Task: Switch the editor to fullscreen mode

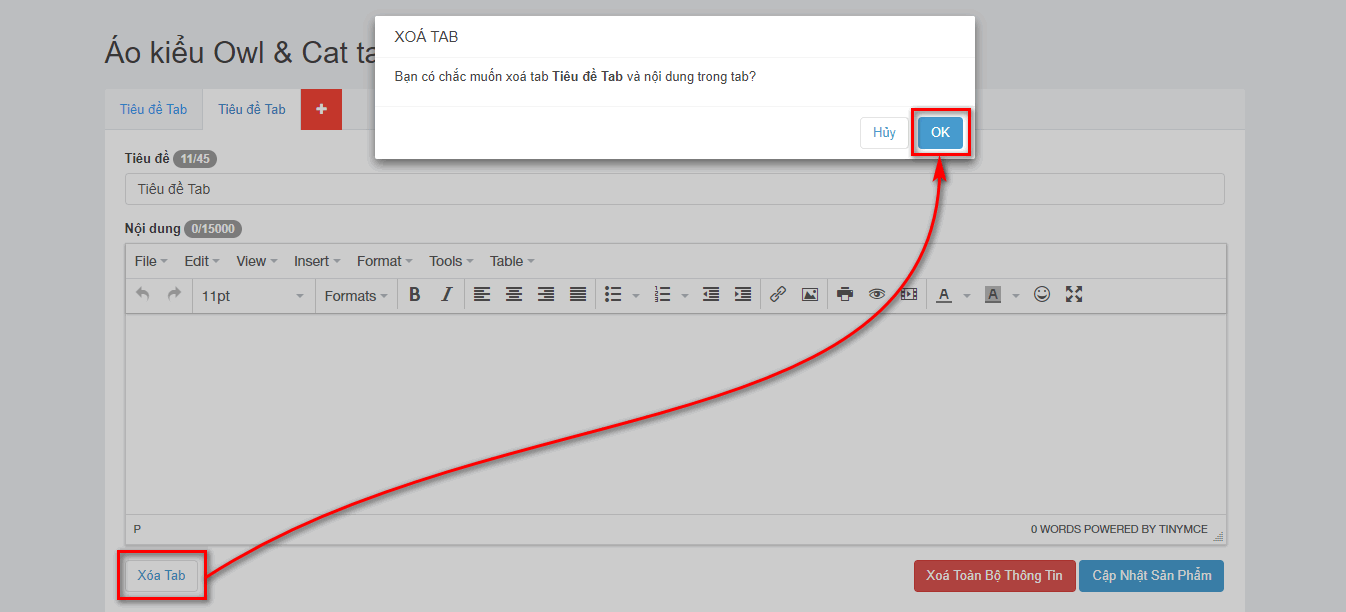Action: pyautogui.click(x=1074, y=295)
